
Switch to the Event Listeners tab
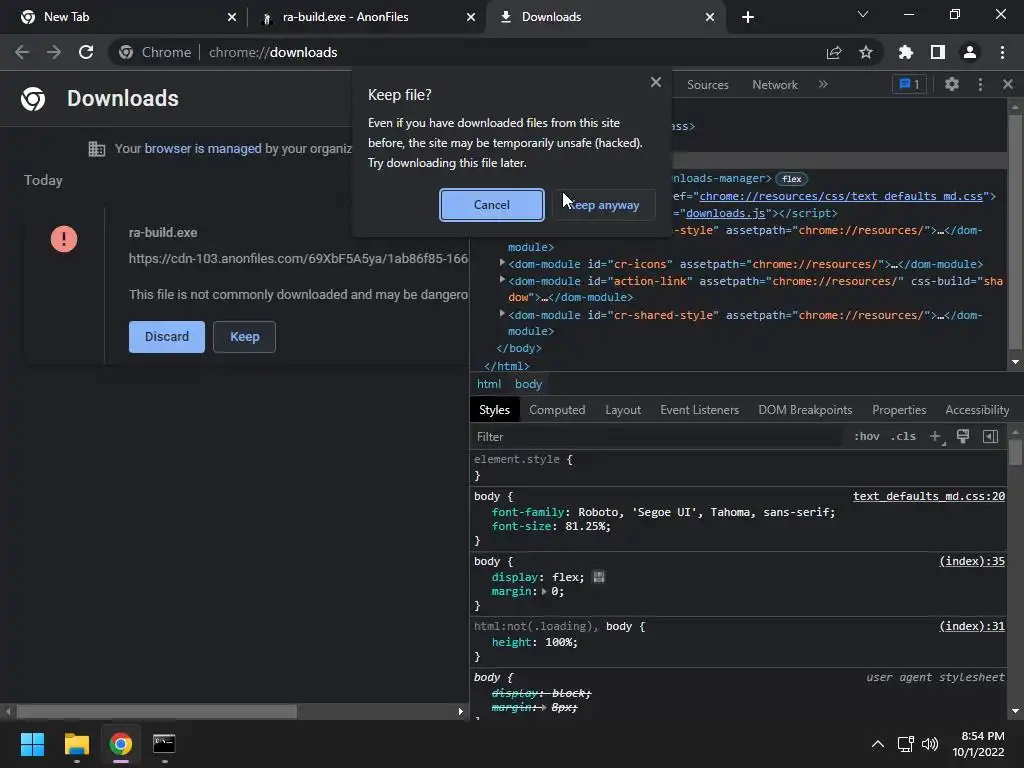click(699, 410)
